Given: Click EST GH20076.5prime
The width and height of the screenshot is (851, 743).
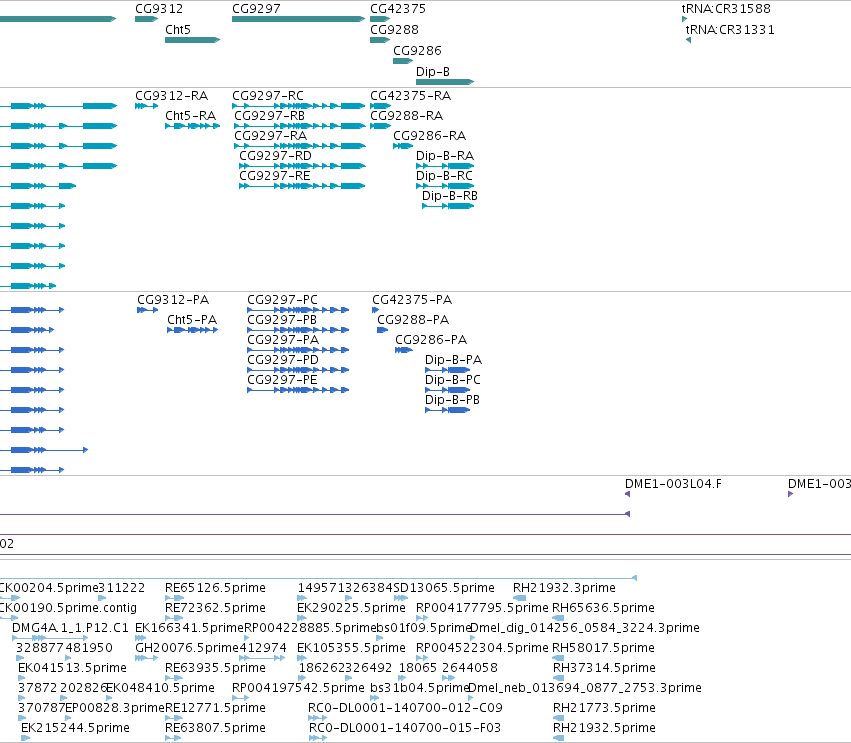Looking at the screenshot, I should tap(187, 649).
